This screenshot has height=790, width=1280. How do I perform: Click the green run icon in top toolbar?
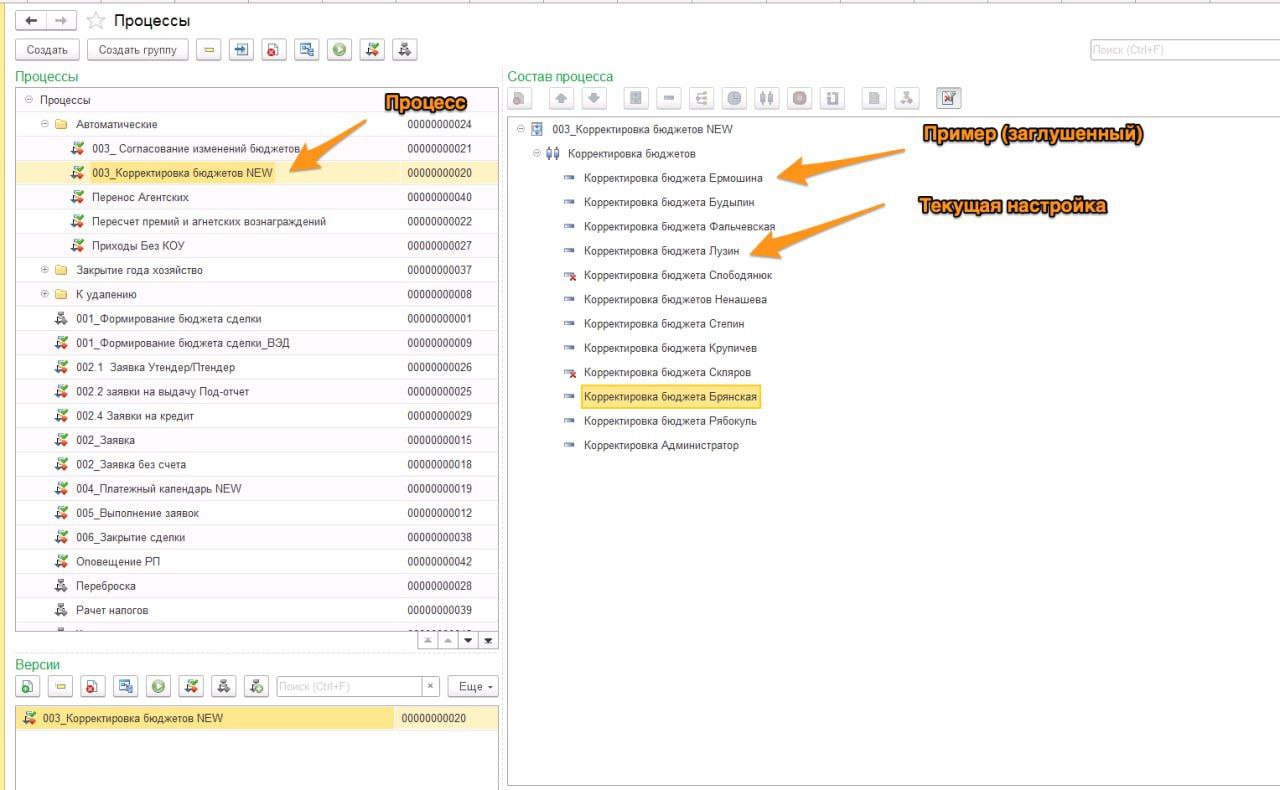tap(339, 50)
